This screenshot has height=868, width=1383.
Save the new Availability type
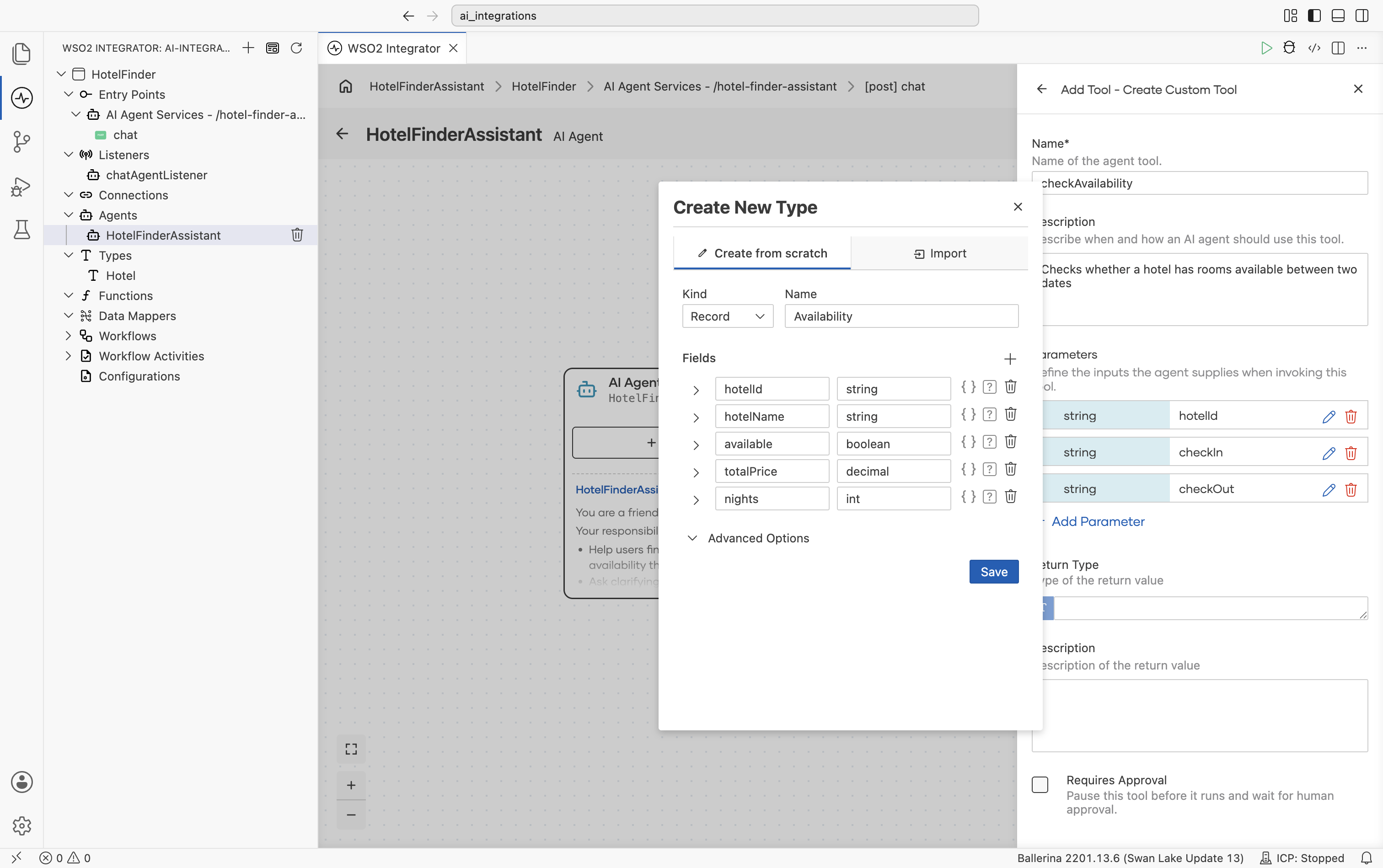(994, 572)
